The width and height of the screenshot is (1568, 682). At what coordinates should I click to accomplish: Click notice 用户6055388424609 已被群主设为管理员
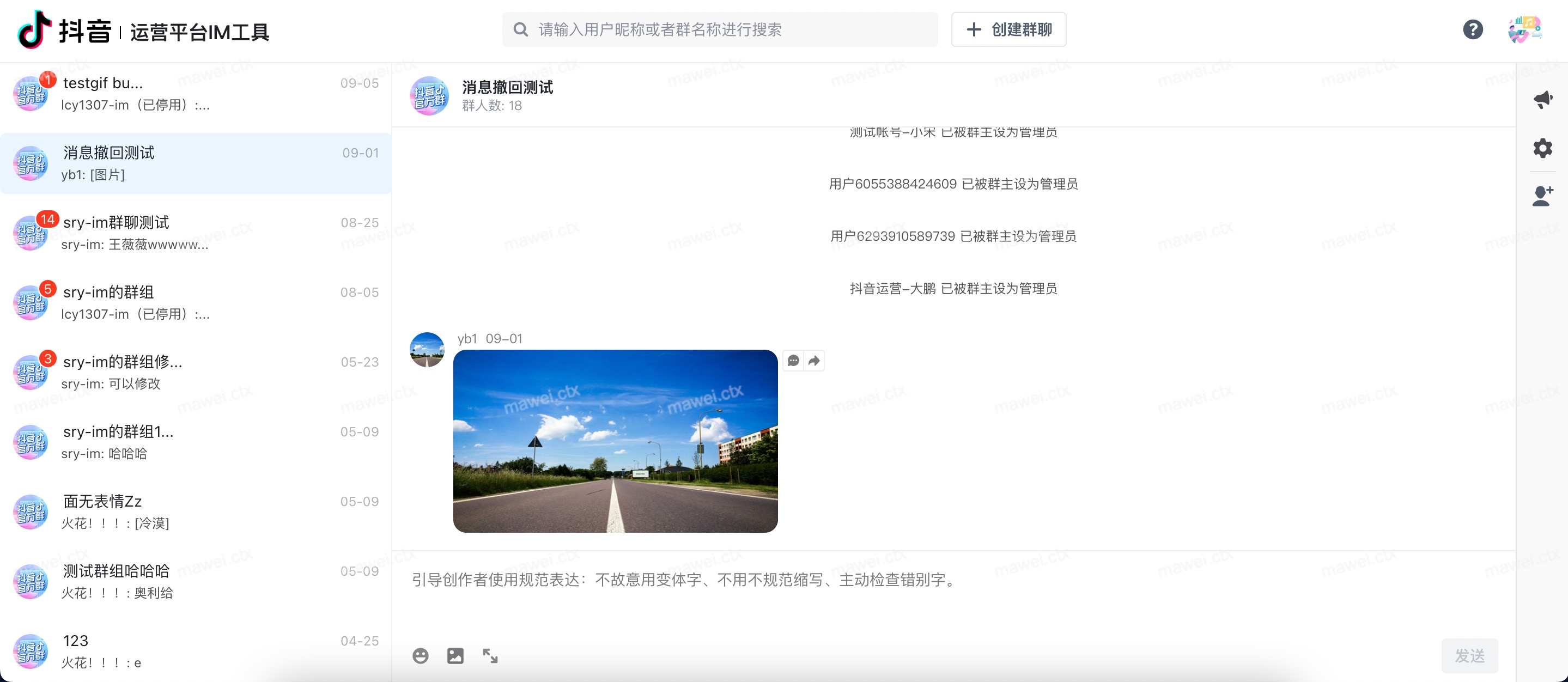click(x=952, y=184)
